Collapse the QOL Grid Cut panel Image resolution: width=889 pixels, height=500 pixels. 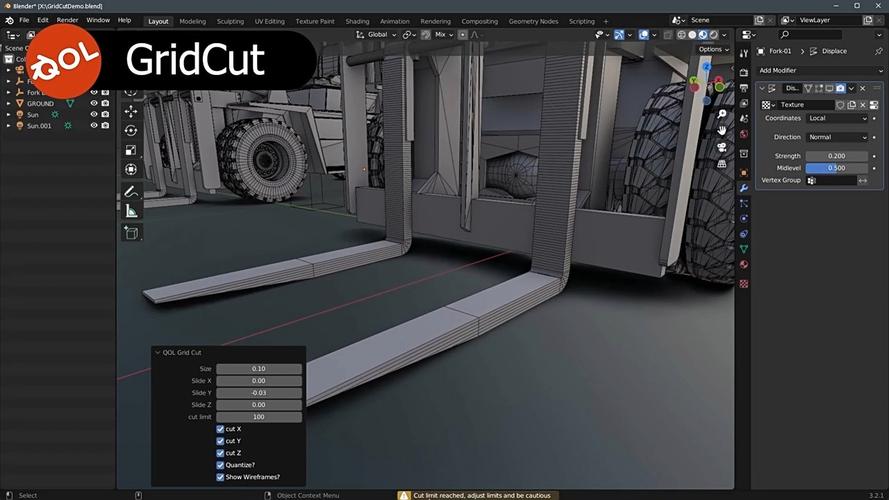coord(158,353)
